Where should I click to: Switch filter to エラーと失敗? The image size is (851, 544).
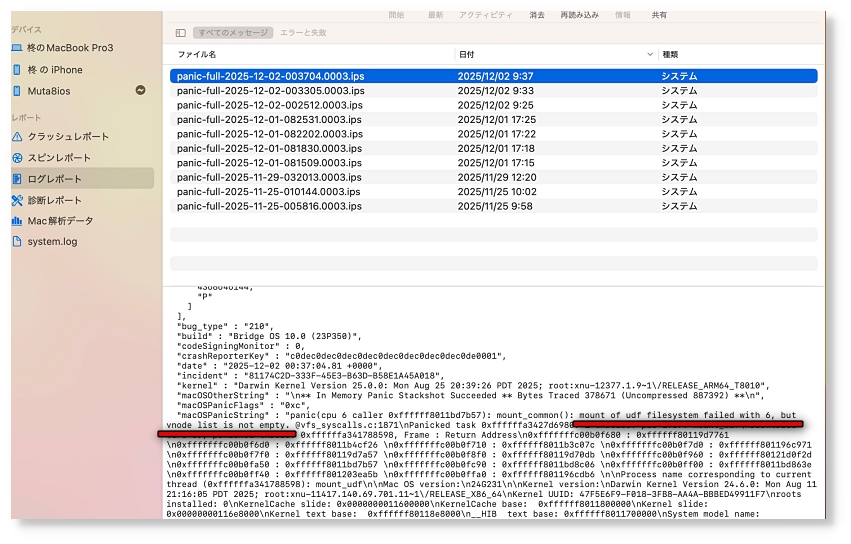point(303,33)
